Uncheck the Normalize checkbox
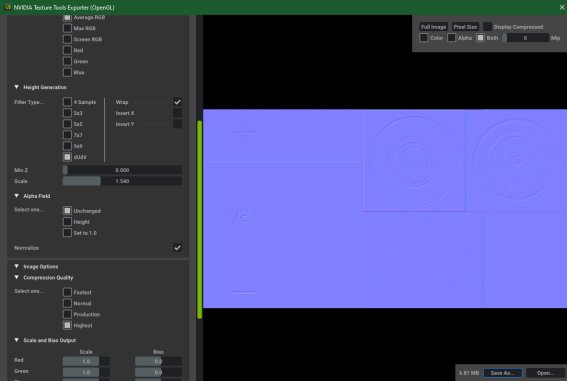This screenshot has width=567, height=381. tap(177, 248)
